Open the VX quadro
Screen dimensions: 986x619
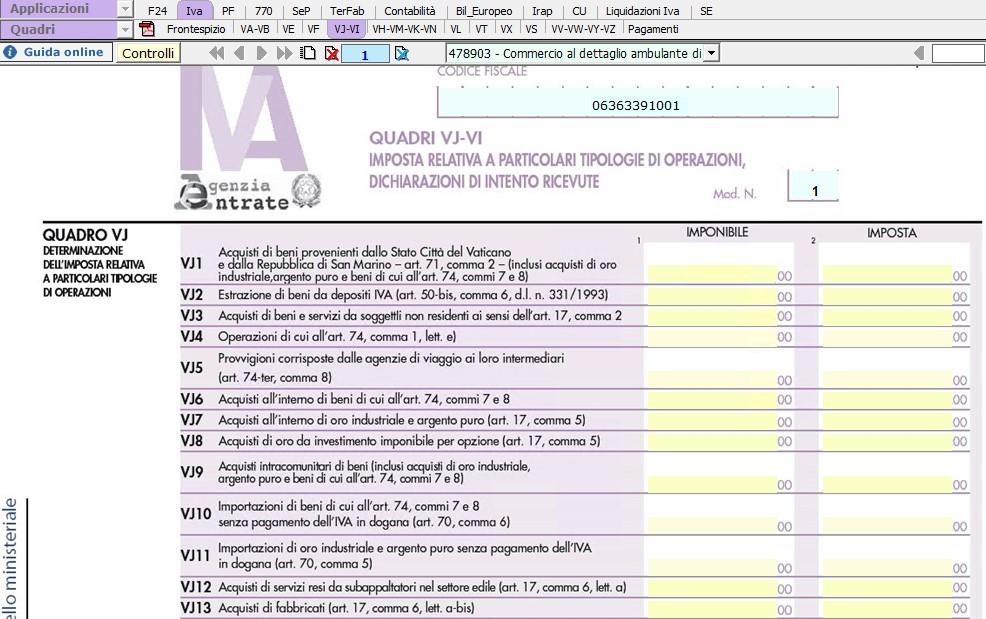[506, 29]
